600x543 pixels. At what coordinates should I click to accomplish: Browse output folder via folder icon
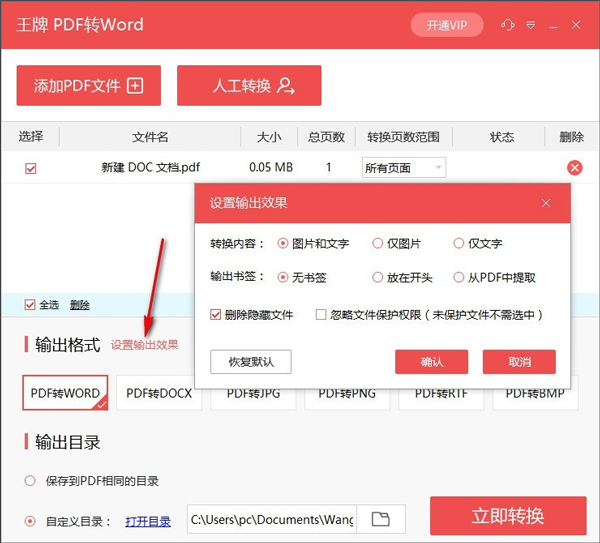click(x=381, y=519)
